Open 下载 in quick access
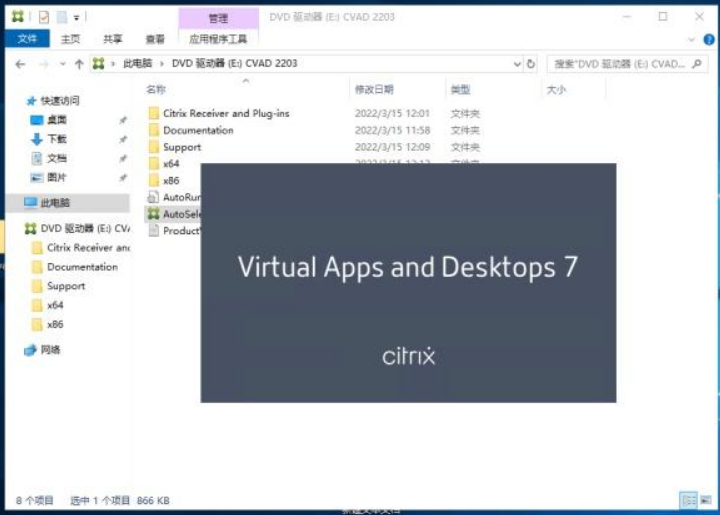The width and height of the screenshot is (720, 515). point(49,139)
